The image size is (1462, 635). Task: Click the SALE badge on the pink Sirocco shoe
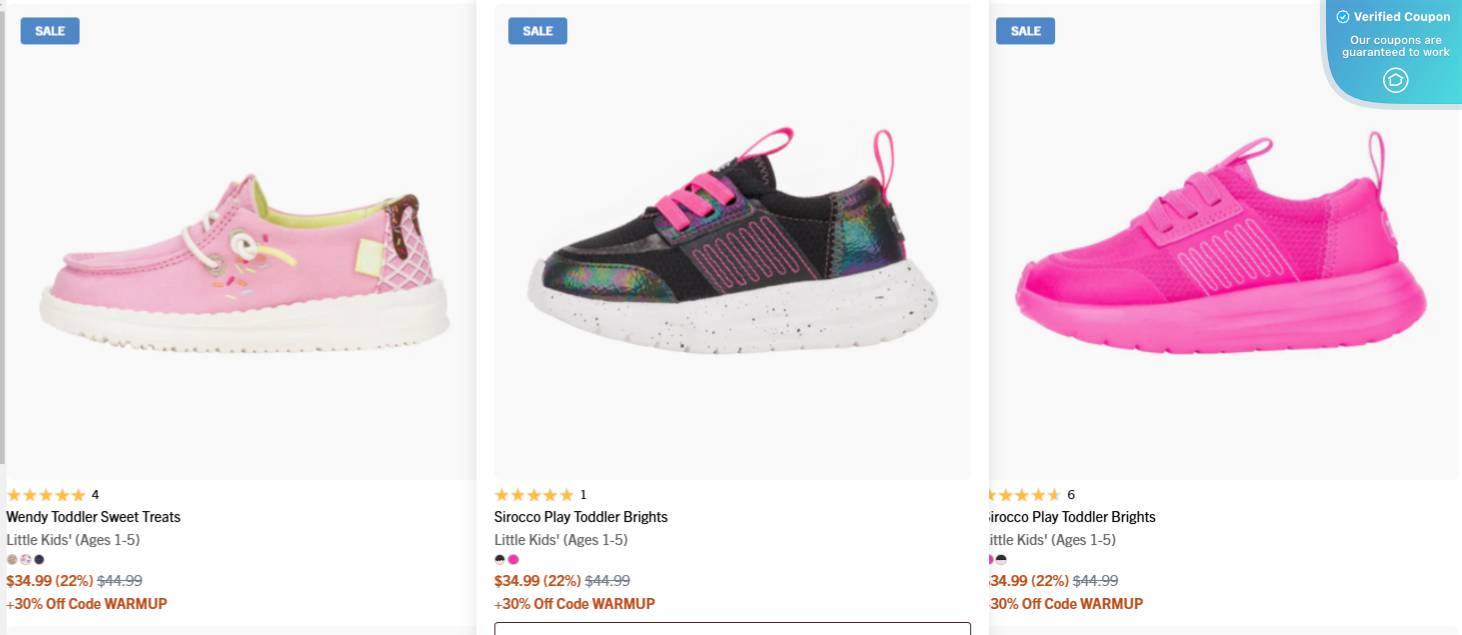(1025, 31)
